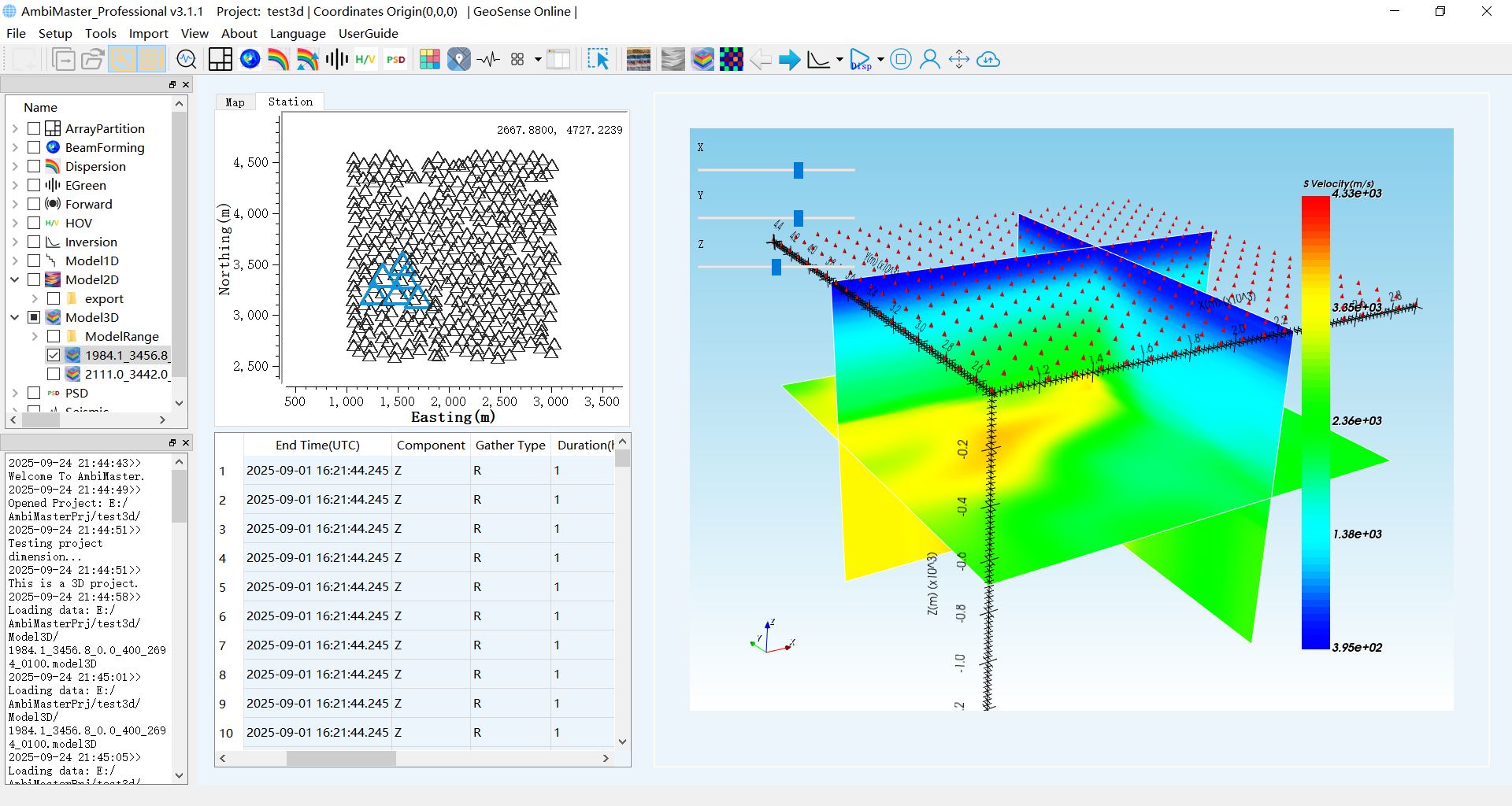Open the PSD tool in toolbar
This screenshot has width=1512, height=806.
[x=395, y=60]
